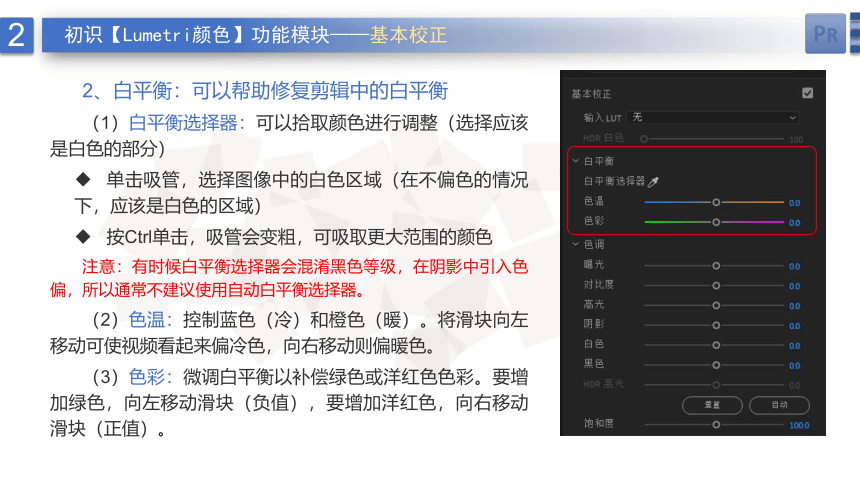Click the 饱和度 label
The height and width of the screenshot is (484, 860).
(598, 423)
